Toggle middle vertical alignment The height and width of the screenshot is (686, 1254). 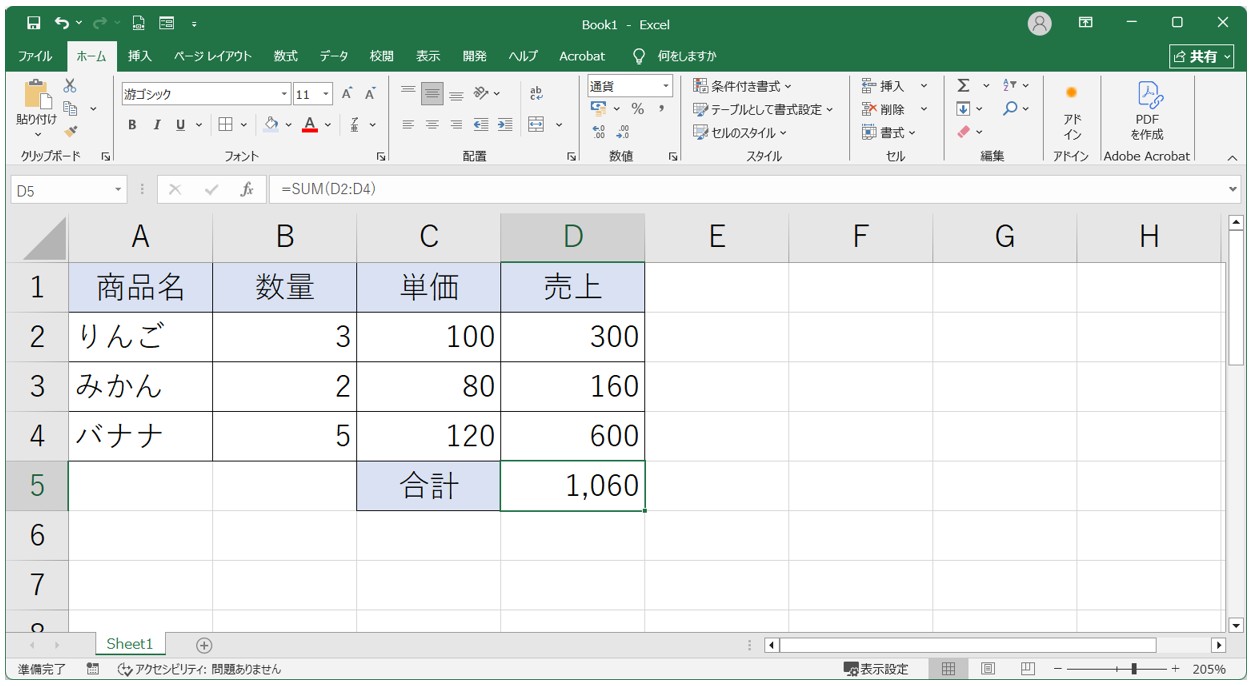pos(432,94)
